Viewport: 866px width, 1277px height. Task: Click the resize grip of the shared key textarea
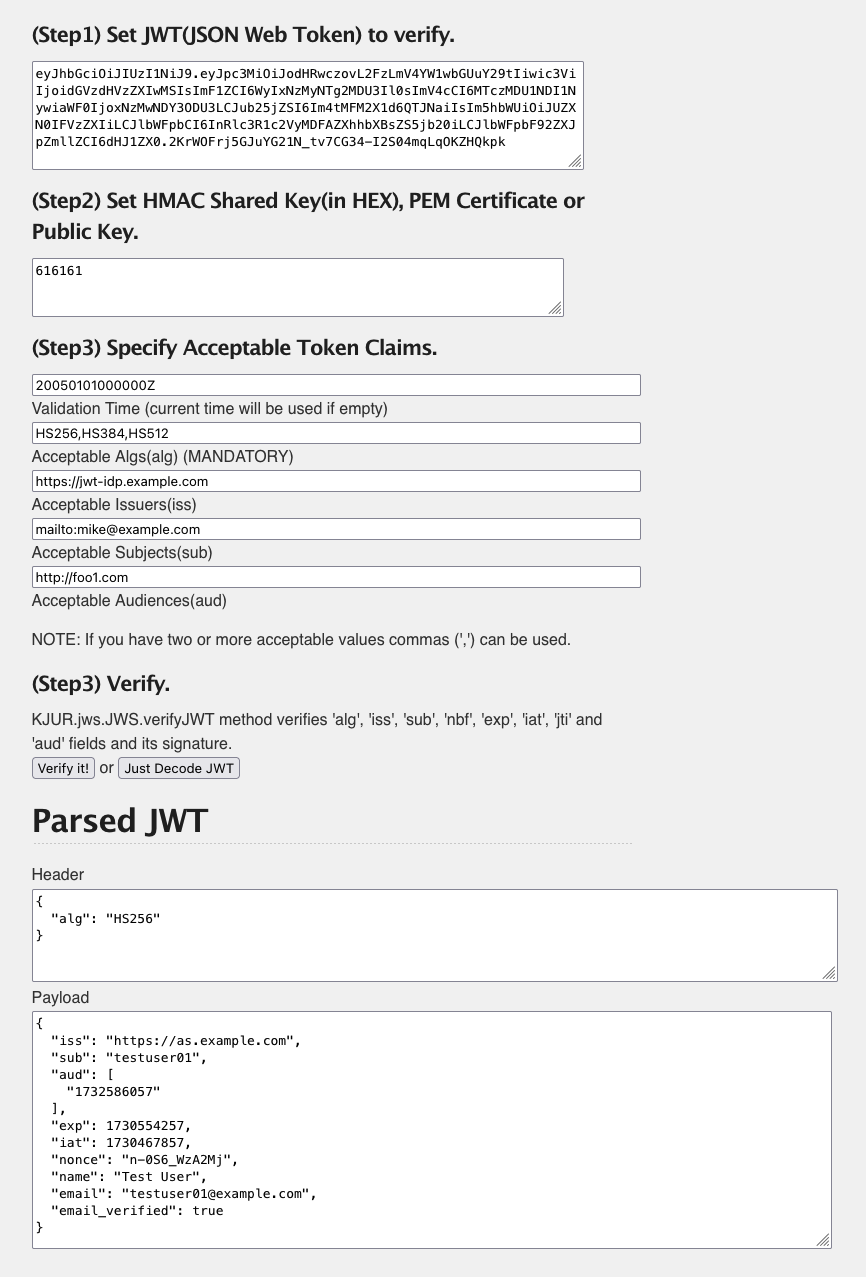556,309
